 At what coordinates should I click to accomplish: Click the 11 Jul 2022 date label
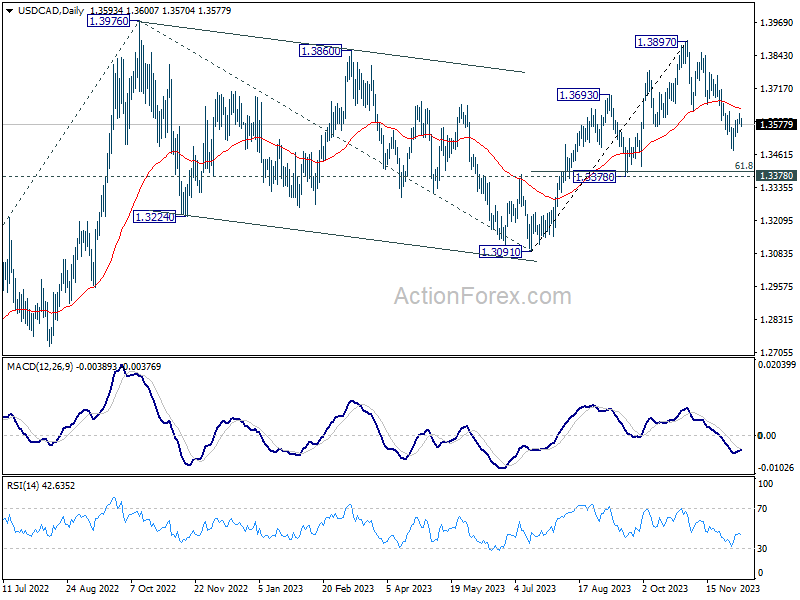tap(26, 588)
